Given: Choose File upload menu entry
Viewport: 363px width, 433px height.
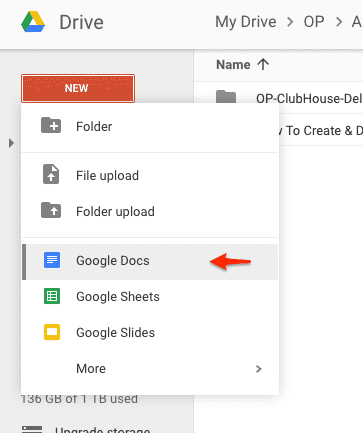Looking at the screenshot, I should click(x=150, y=175).
